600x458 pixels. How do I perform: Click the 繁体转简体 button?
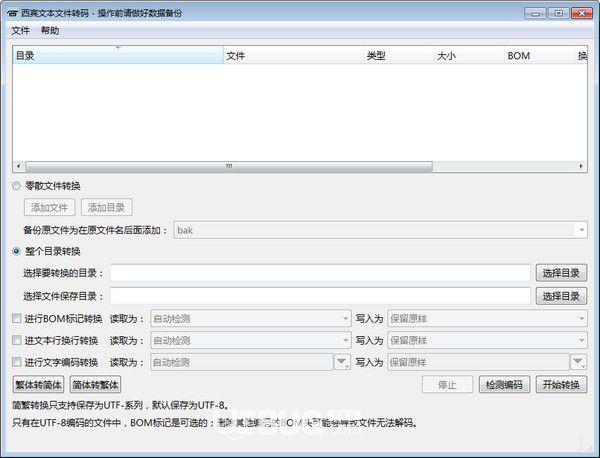point(38,385)
